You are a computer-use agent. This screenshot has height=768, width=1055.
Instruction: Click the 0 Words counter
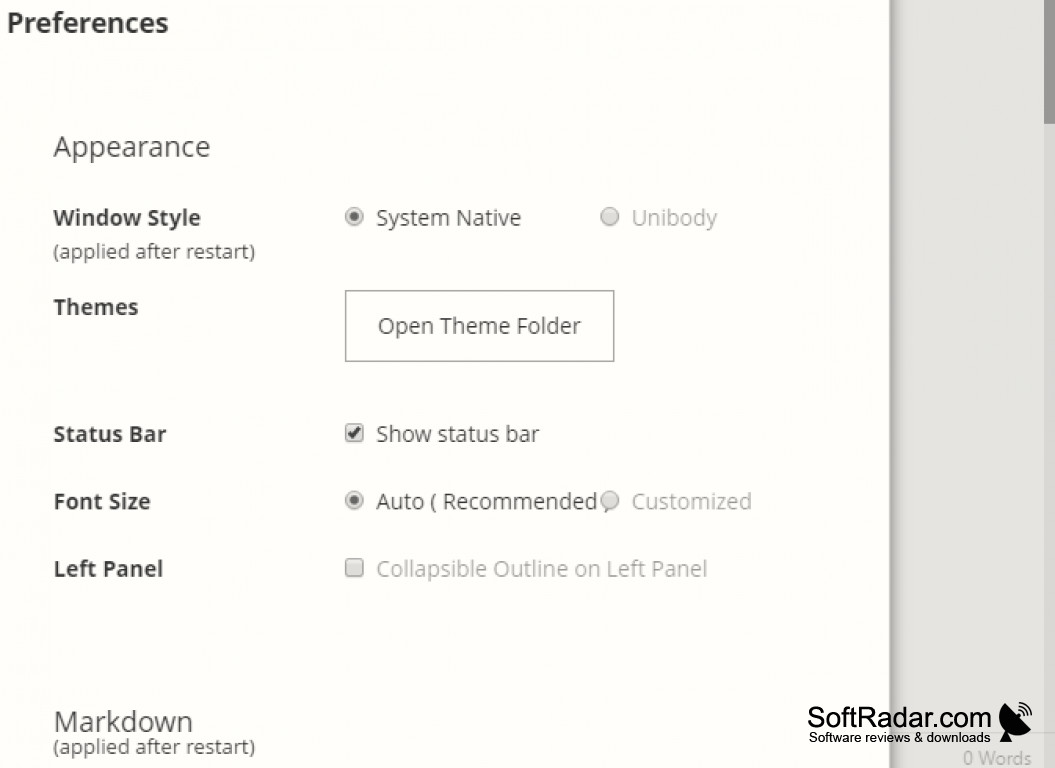(x=996, y=758)
